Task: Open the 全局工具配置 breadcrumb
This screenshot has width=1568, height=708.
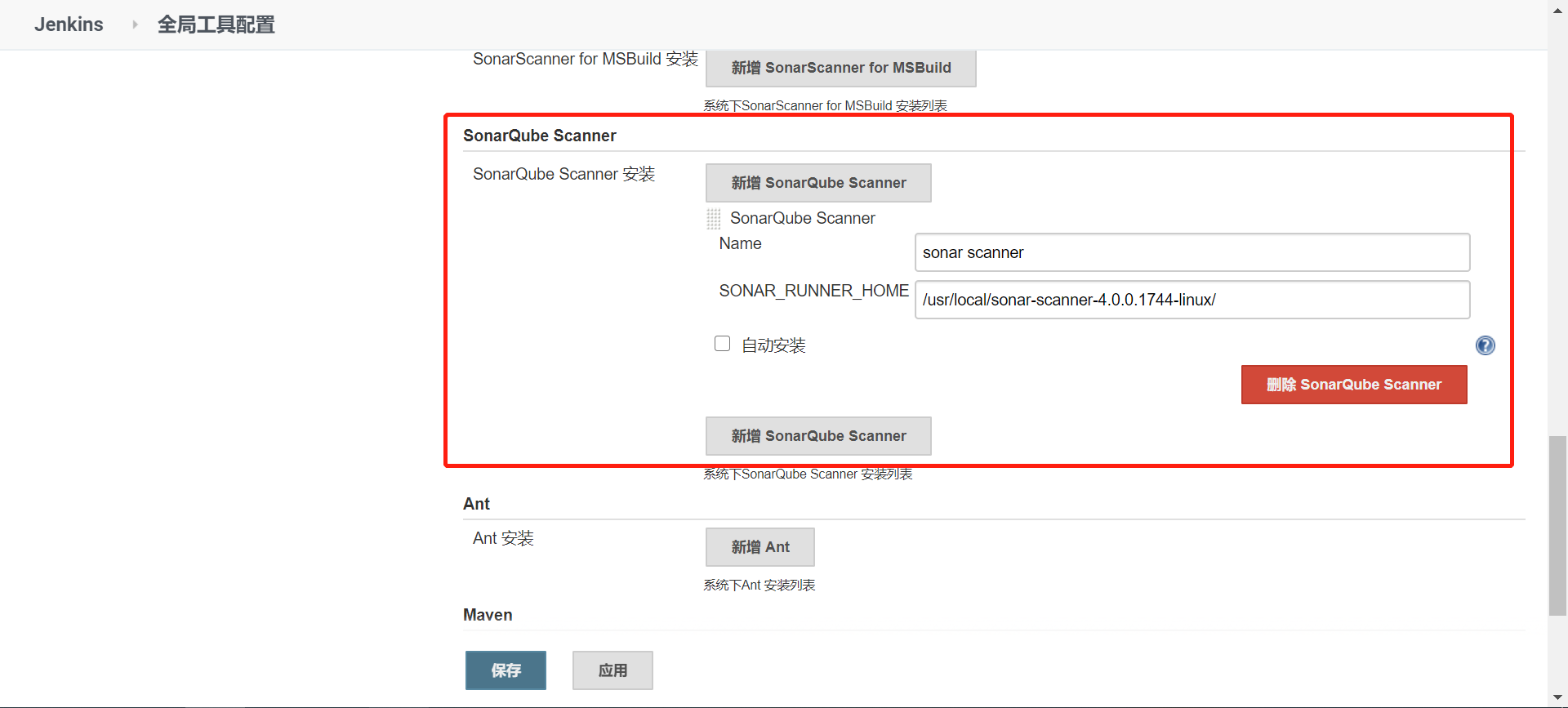Action: click(x=216, y=24)
